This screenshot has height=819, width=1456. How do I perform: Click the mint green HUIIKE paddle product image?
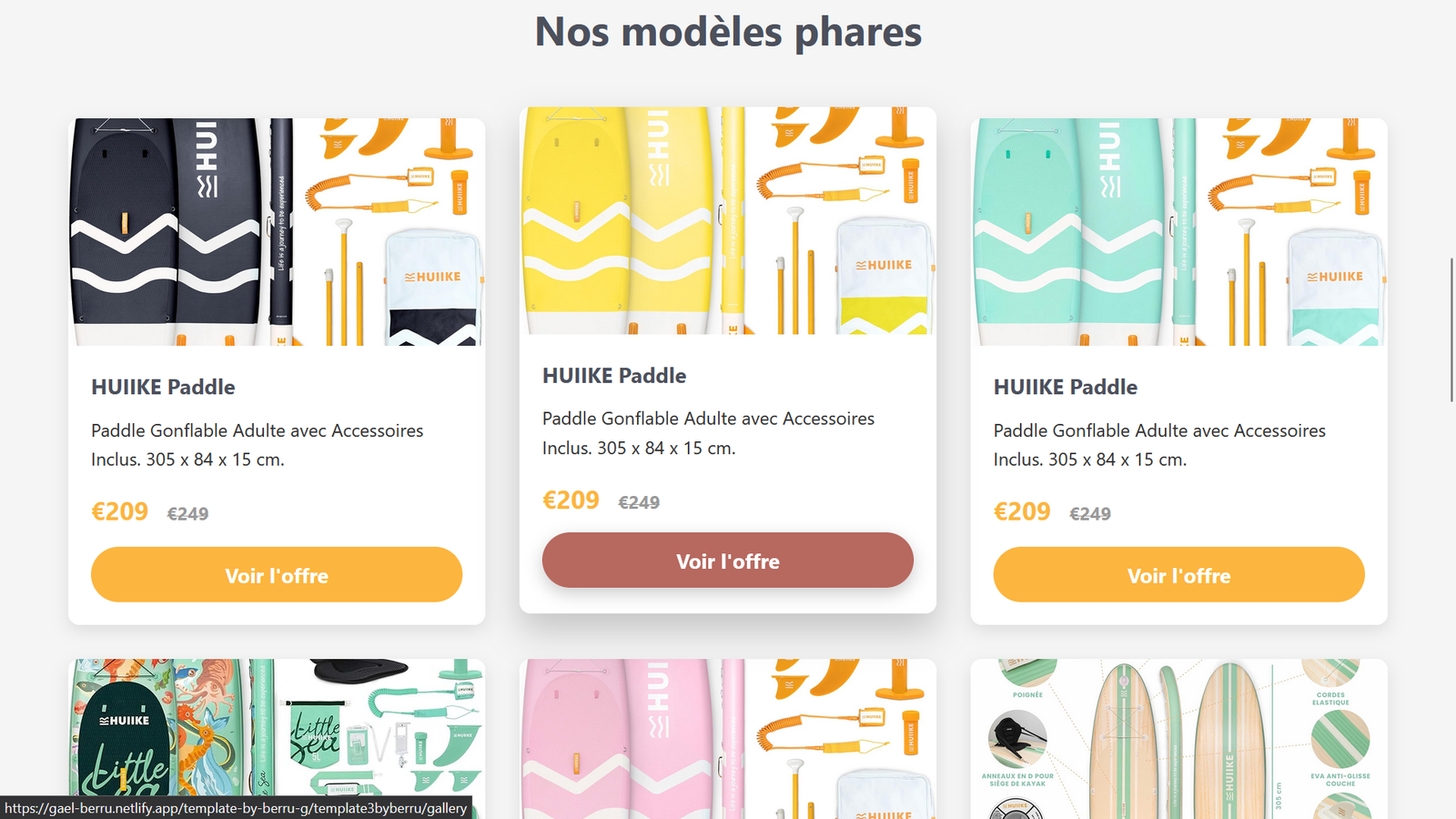[1179, 232]
